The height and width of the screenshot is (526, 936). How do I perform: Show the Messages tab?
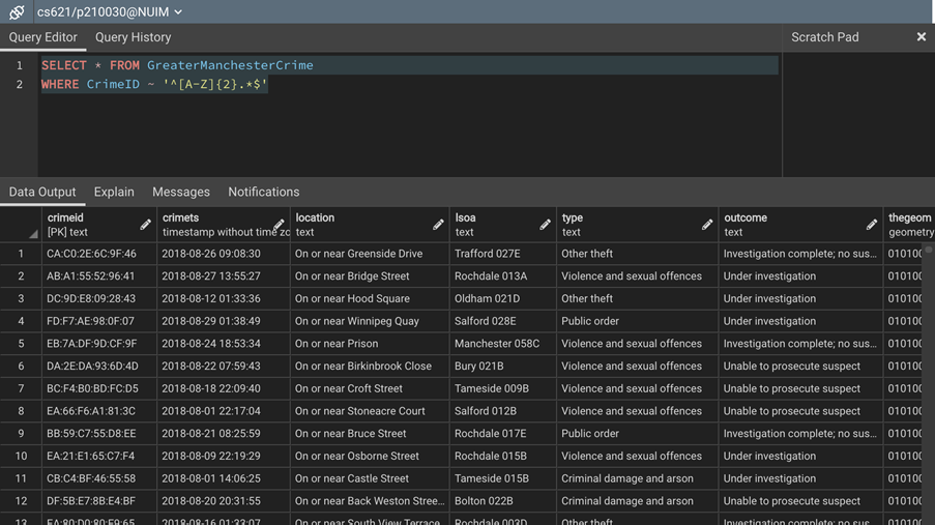(181, 192)
